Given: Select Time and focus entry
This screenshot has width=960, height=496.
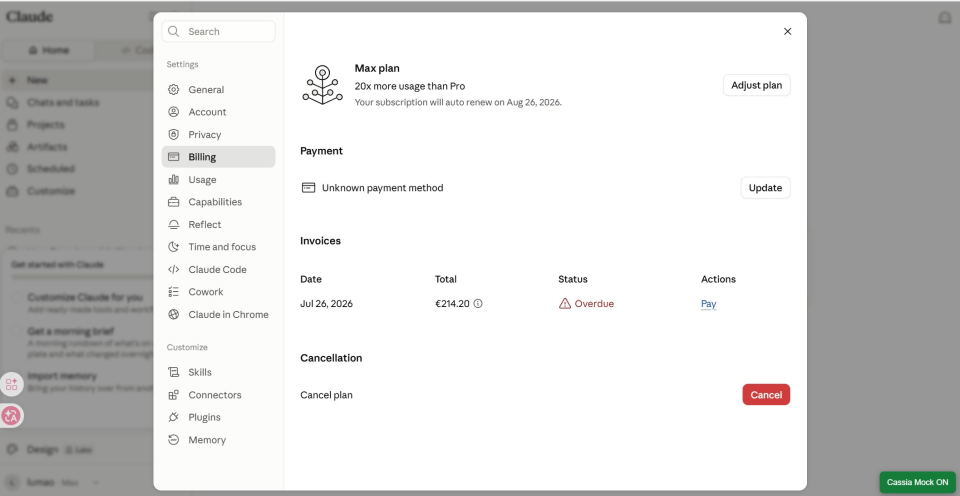Looking at the screenshot, I should 219,247.
